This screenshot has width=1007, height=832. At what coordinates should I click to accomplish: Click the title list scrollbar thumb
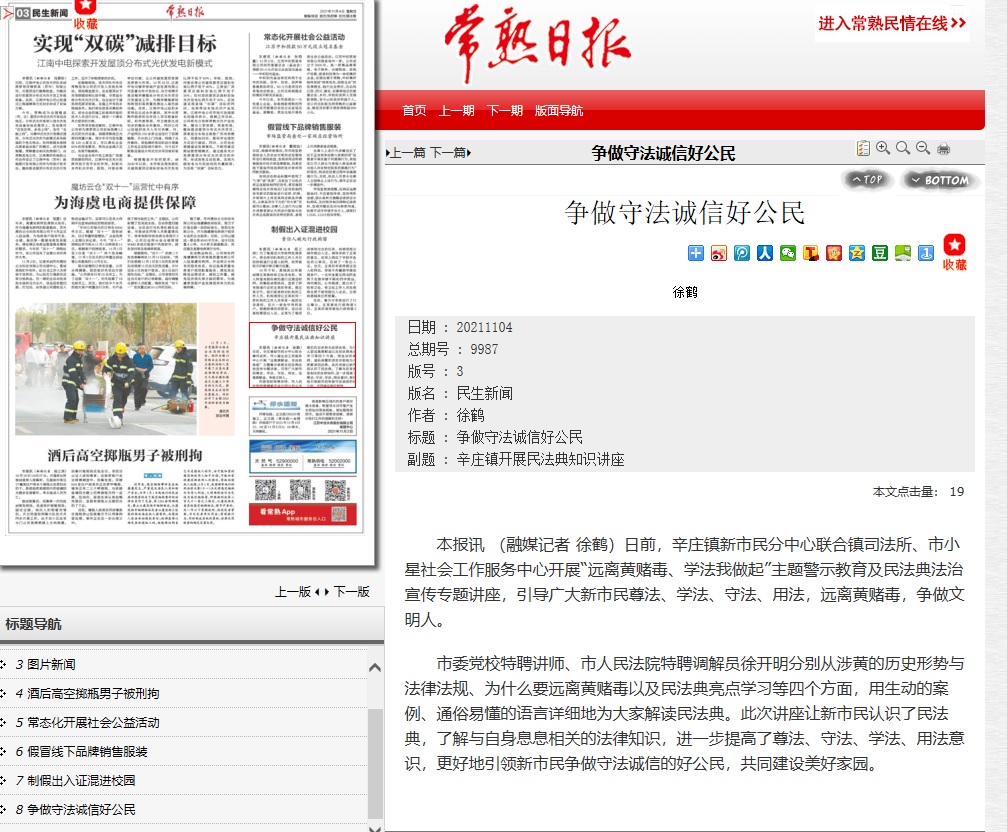376,764
